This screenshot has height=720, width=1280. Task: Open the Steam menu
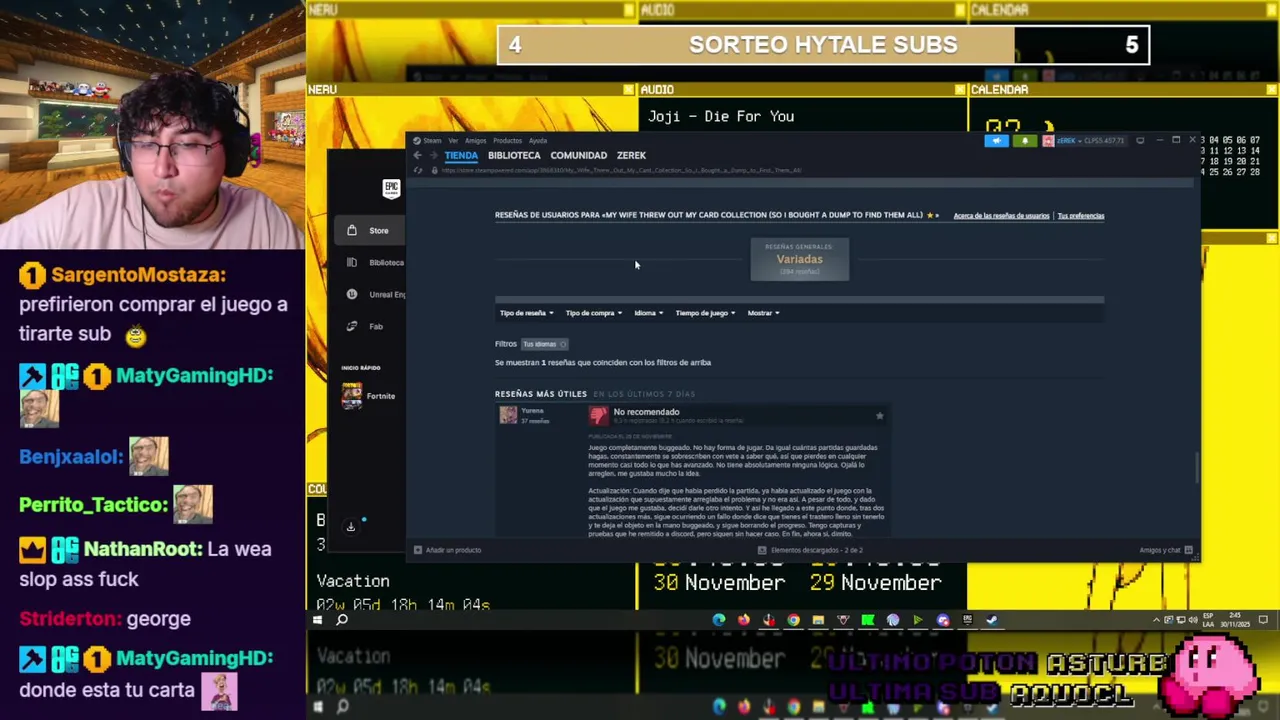tap(432, 141)
